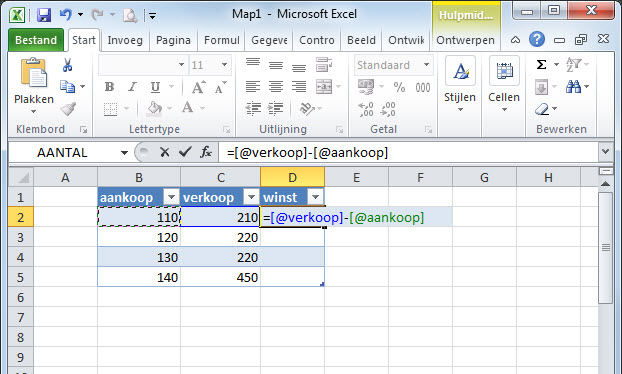Image resolution: width=622 pixels, height=374 pixels.
Task: Expand the formula bar
Action: 605,152
